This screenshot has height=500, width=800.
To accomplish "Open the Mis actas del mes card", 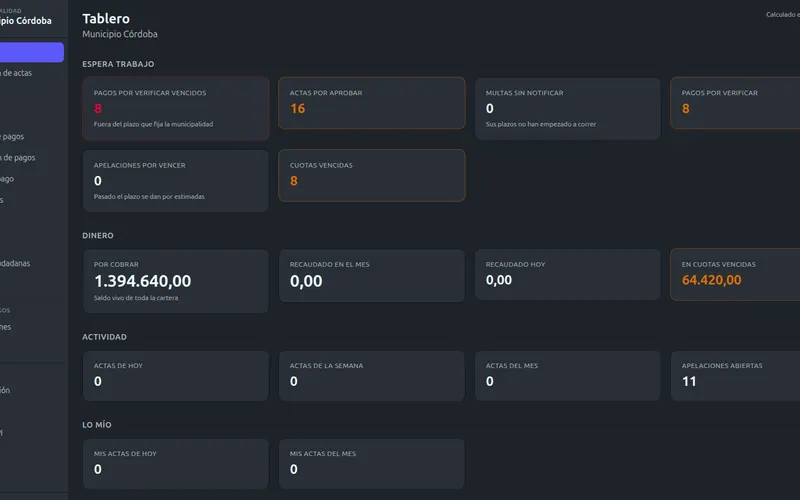I will pyautogui.click(x=371, y=464).
